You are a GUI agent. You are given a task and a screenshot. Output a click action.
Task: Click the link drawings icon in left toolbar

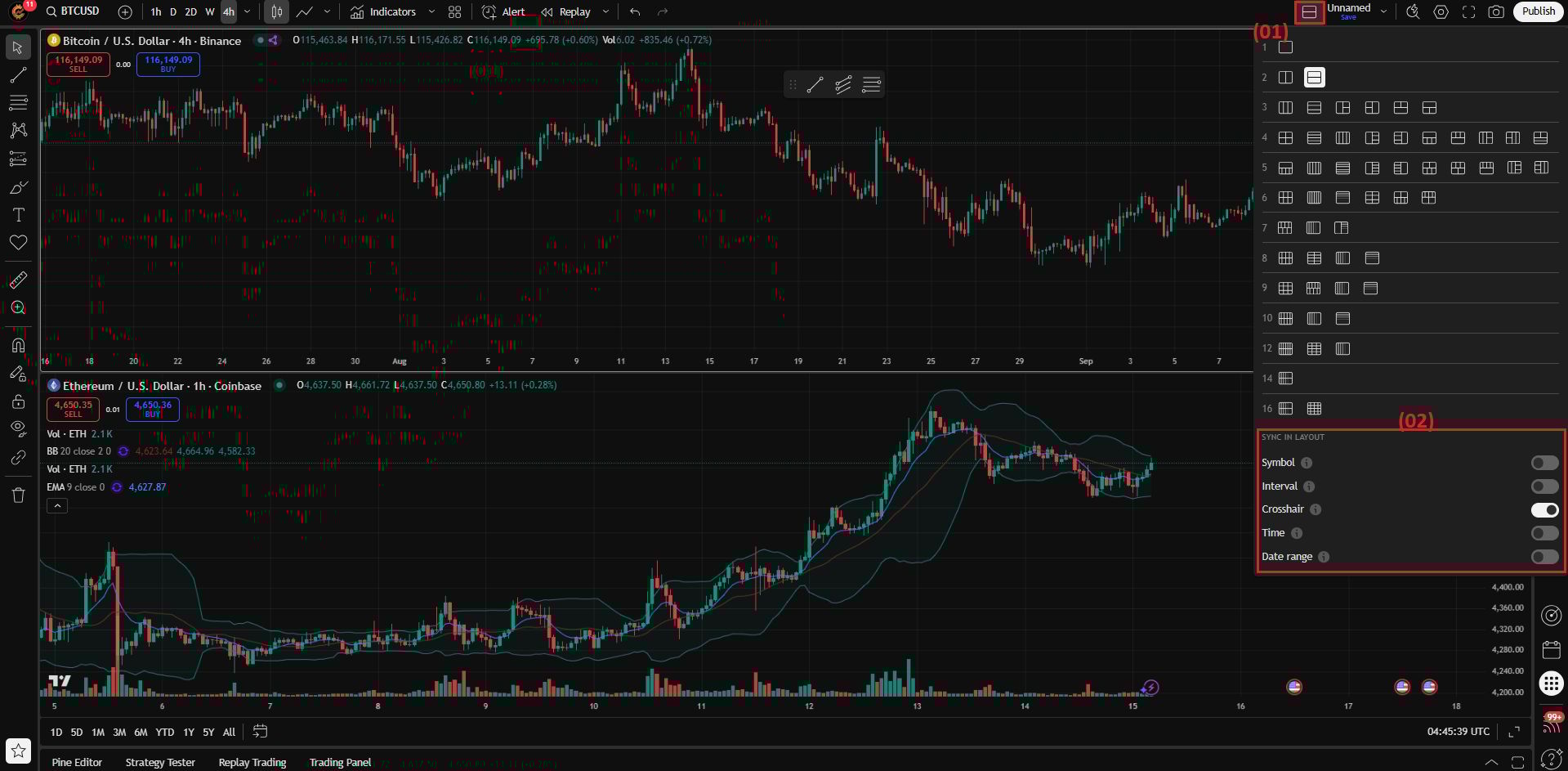(x=18, y=457)
